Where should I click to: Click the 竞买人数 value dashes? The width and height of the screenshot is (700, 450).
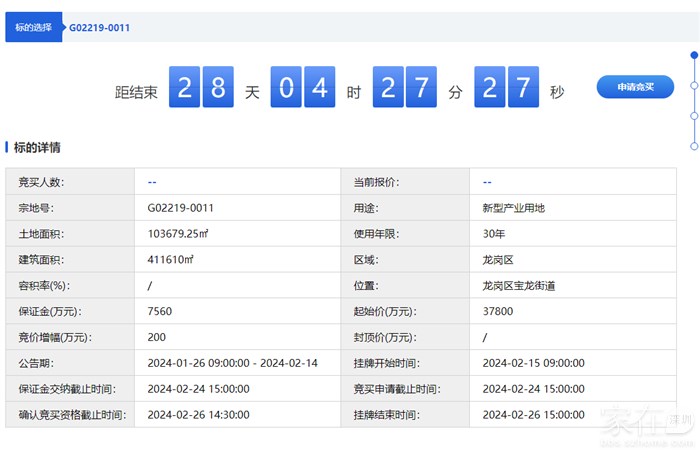[x=152, y=182]
